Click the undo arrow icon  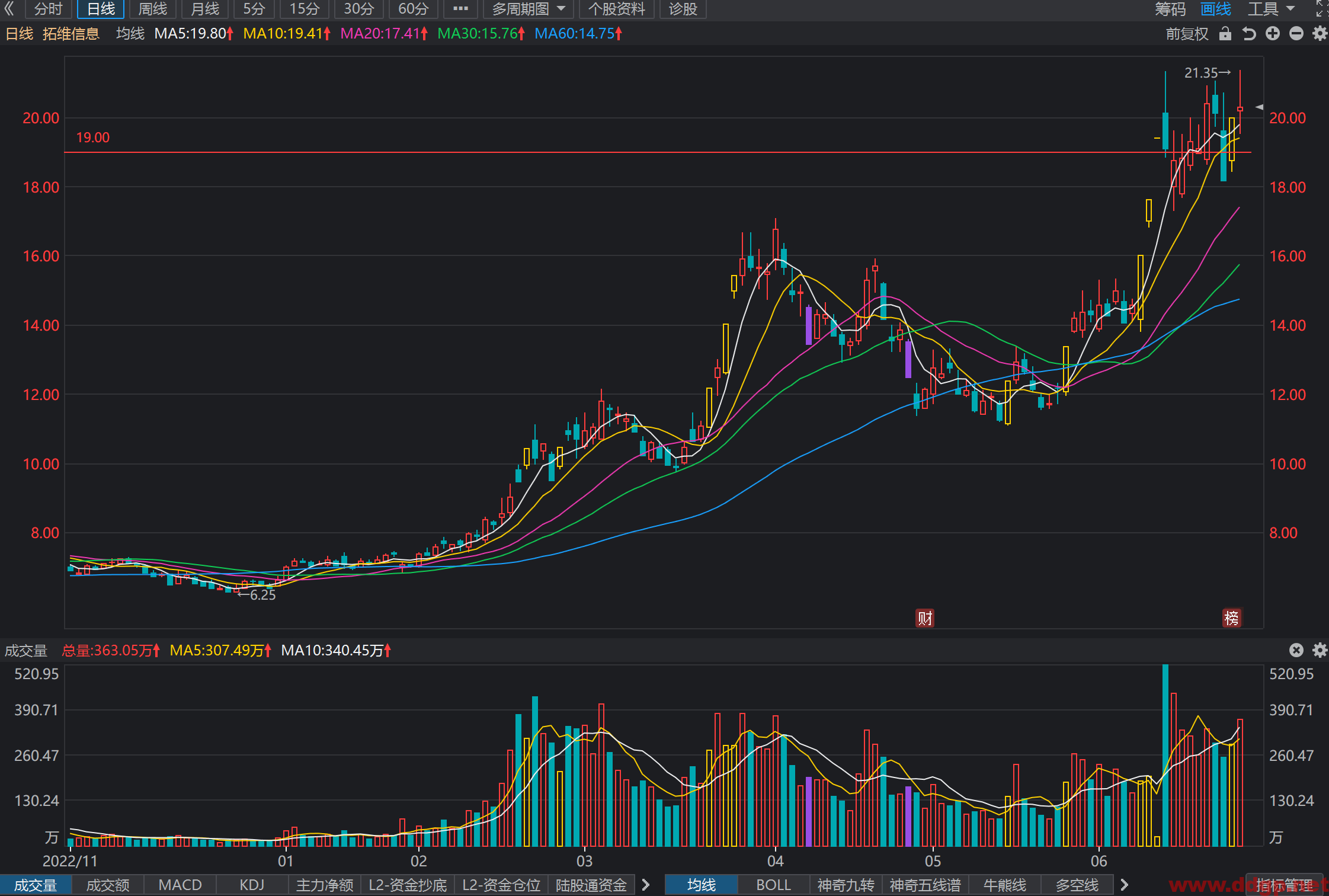click(x=1249, y=34)
